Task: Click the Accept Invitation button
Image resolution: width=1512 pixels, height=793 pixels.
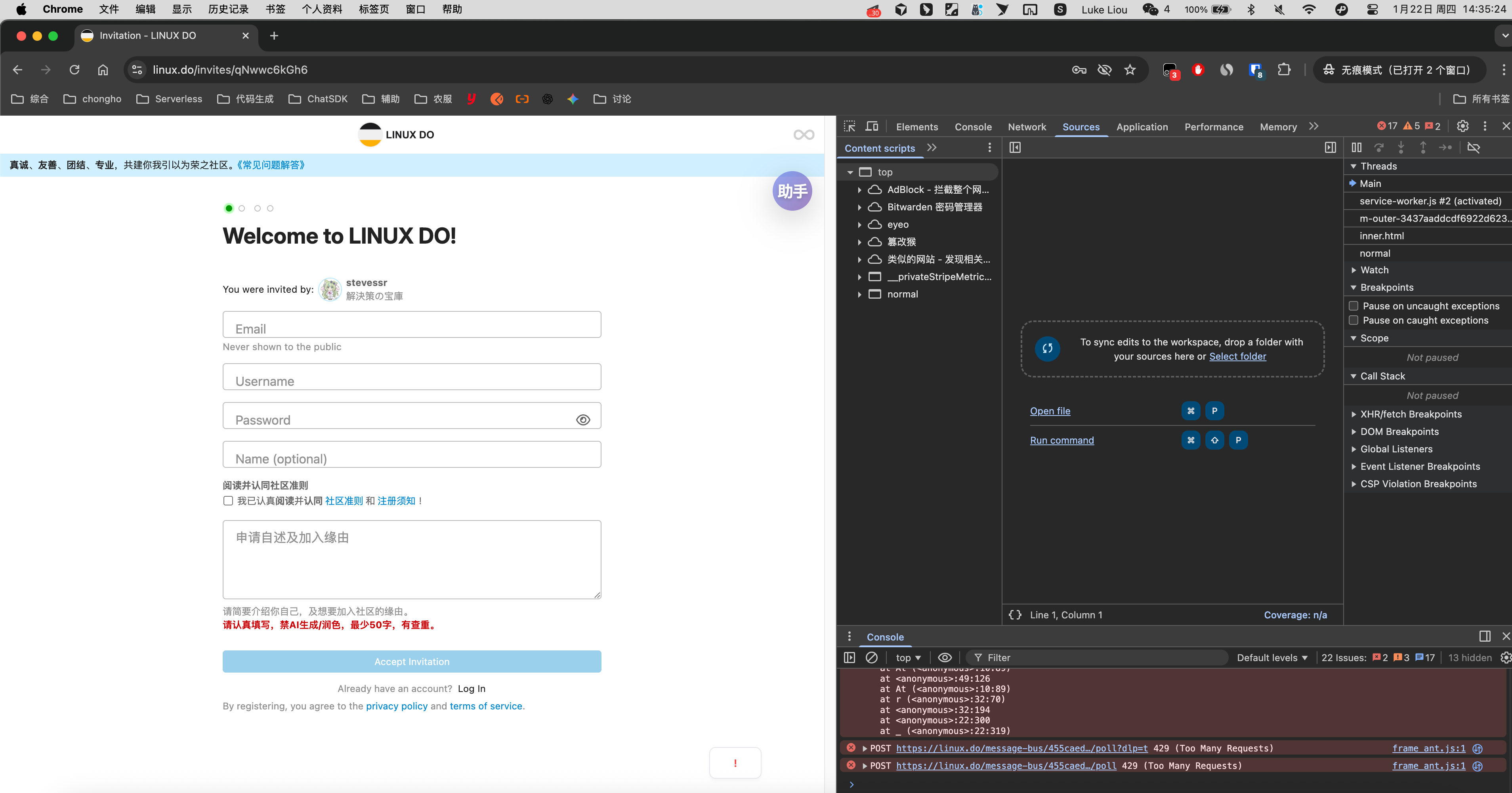Action: click(411, 661)
